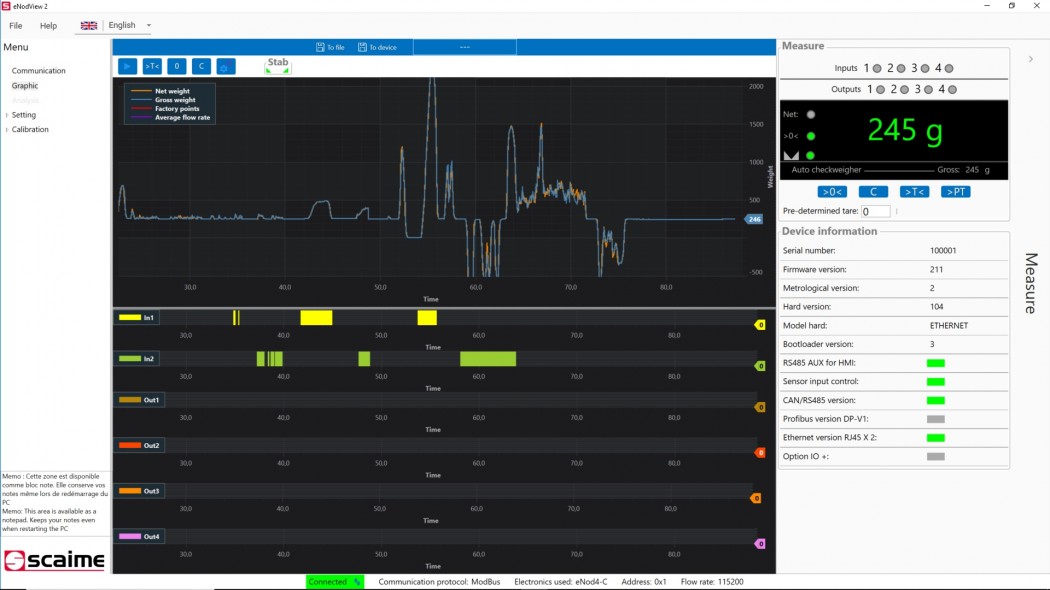Select the C clear icon above the graph
This screenshot has height=590, width=1050.
click(x=200, y=65)
